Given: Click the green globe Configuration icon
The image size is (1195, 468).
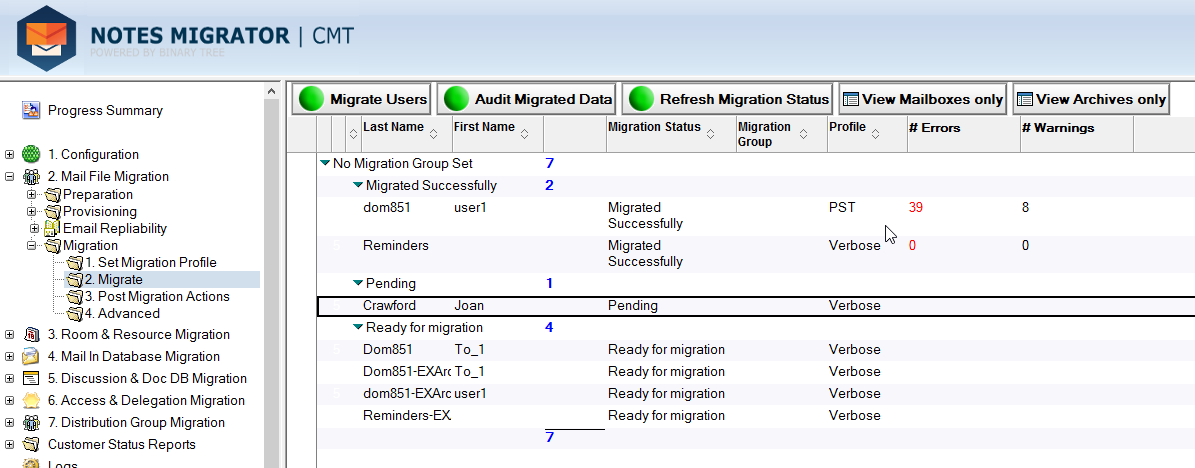Looking at the screenshot, I should pos(31,154).
